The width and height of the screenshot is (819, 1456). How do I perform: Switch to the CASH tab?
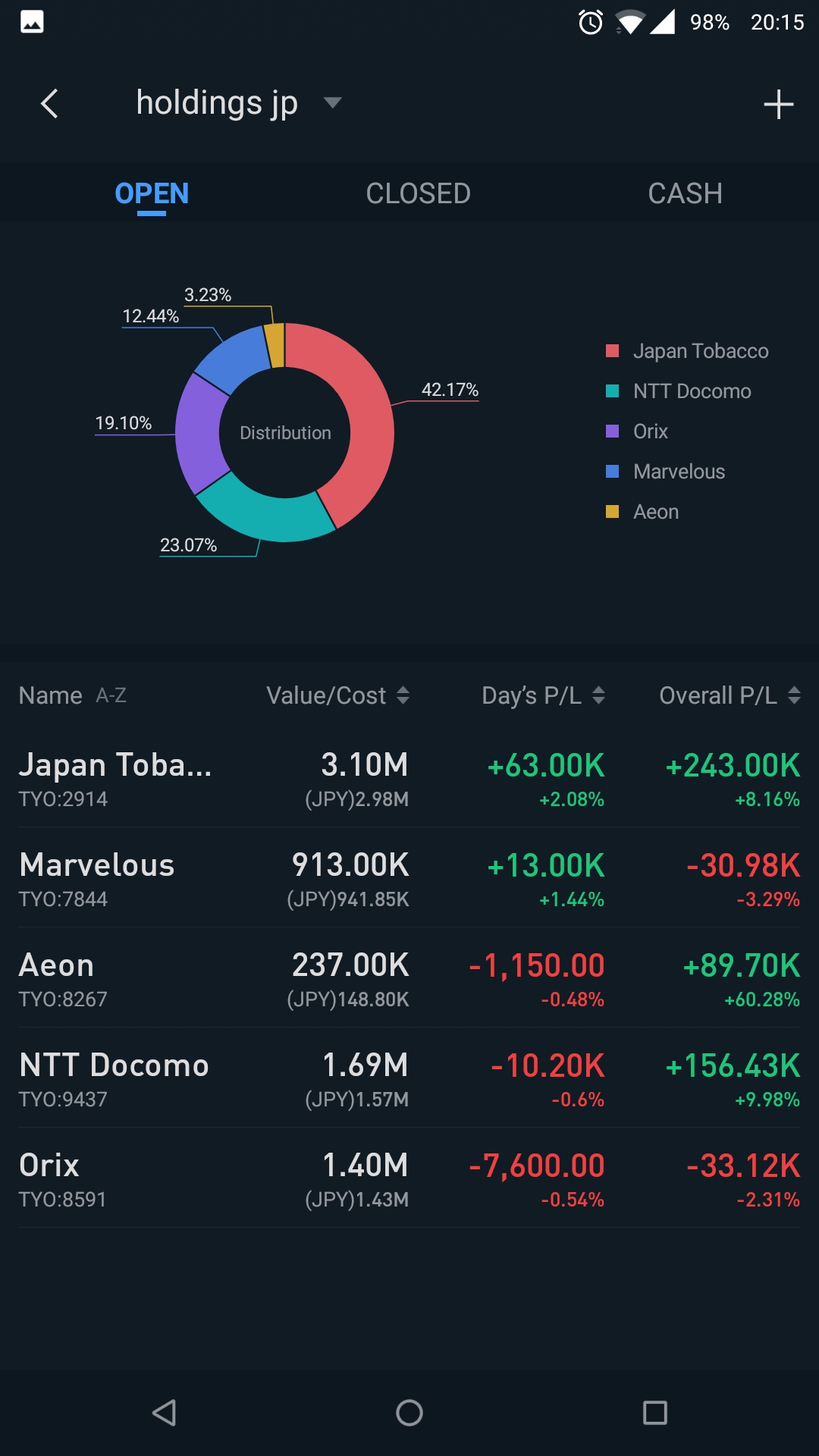tap(685, 193)
